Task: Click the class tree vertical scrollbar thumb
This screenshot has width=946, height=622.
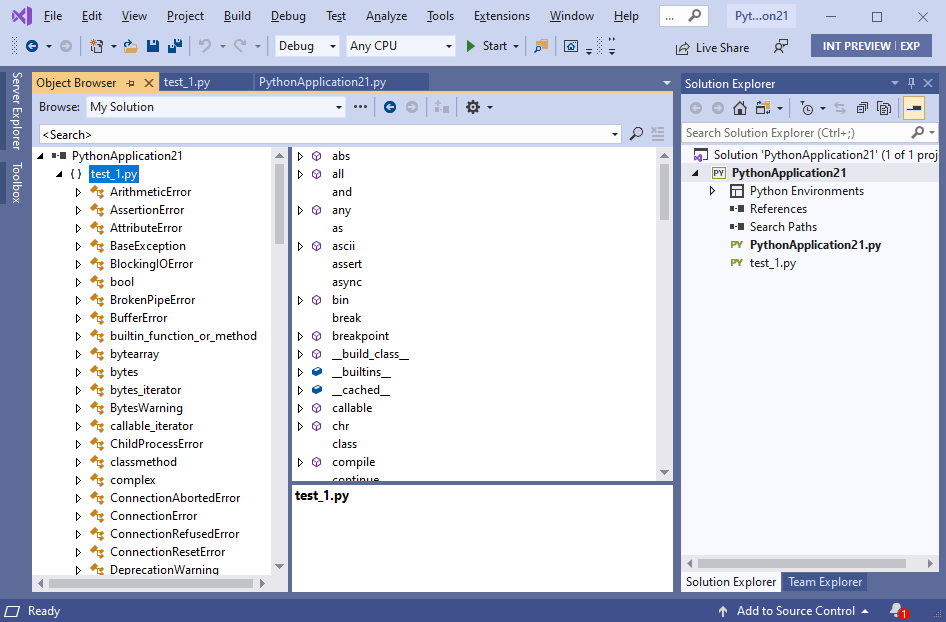Action: click(x=279, y=203)
